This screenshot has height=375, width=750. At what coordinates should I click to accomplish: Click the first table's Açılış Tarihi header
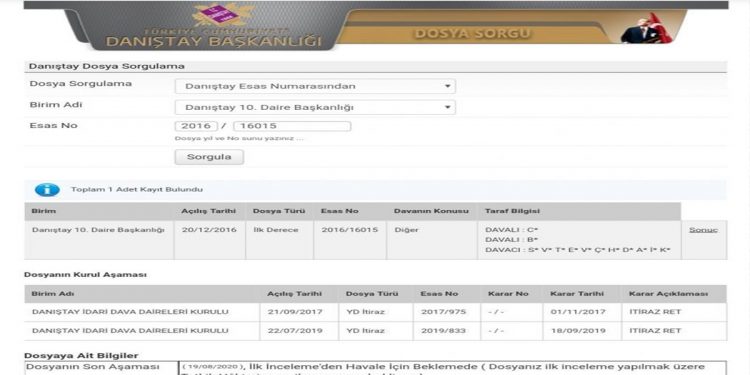click(210, 211)
